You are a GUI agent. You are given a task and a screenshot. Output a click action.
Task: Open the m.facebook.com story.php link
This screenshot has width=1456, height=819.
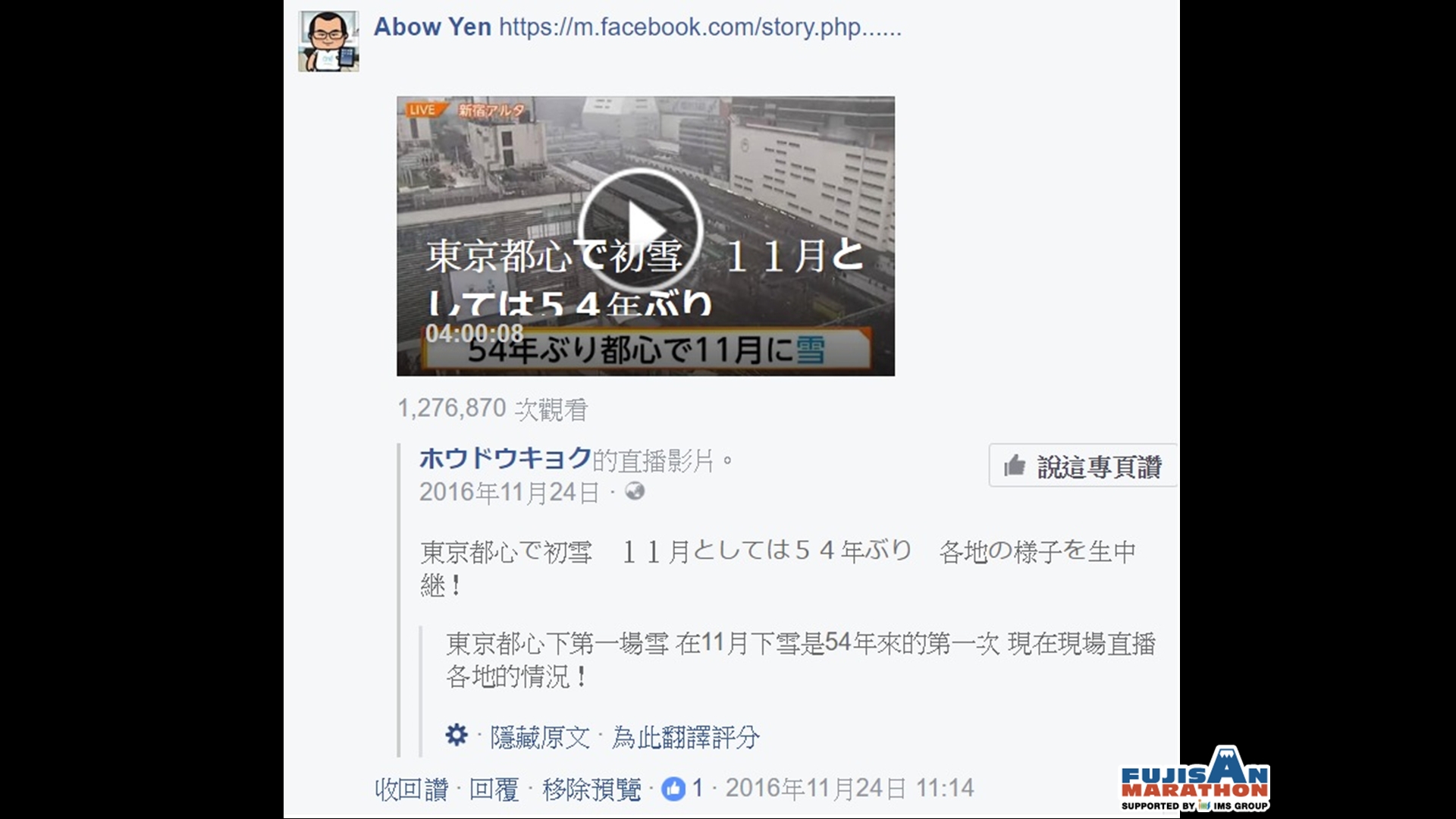tap(700, 27)
